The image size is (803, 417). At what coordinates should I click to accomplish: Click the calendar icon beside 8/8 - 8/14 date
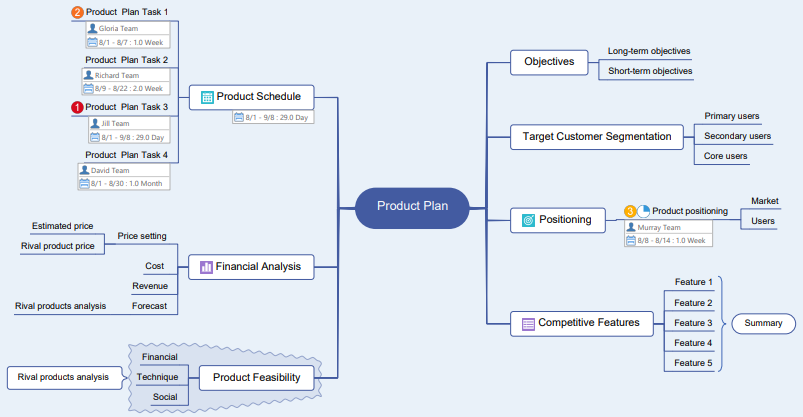coord(632,241)
